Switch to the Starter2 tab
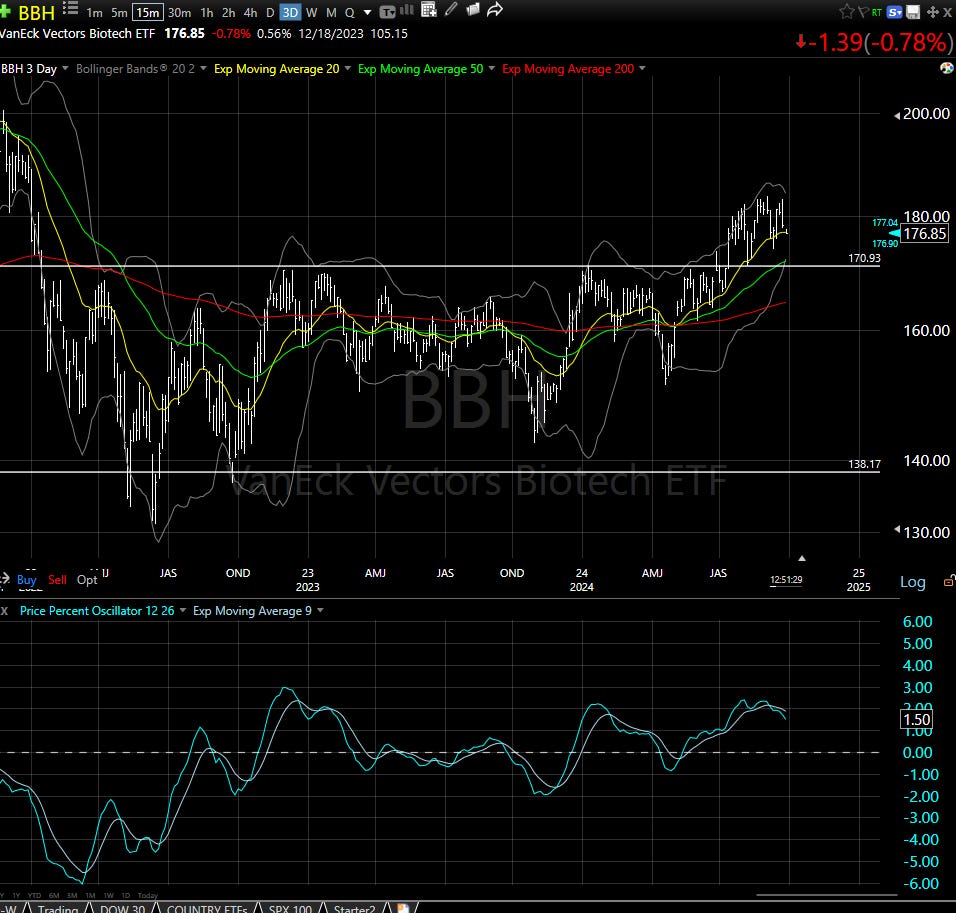Image resolution: width=956 pixels, height=913 pixels. coord(354,908)
